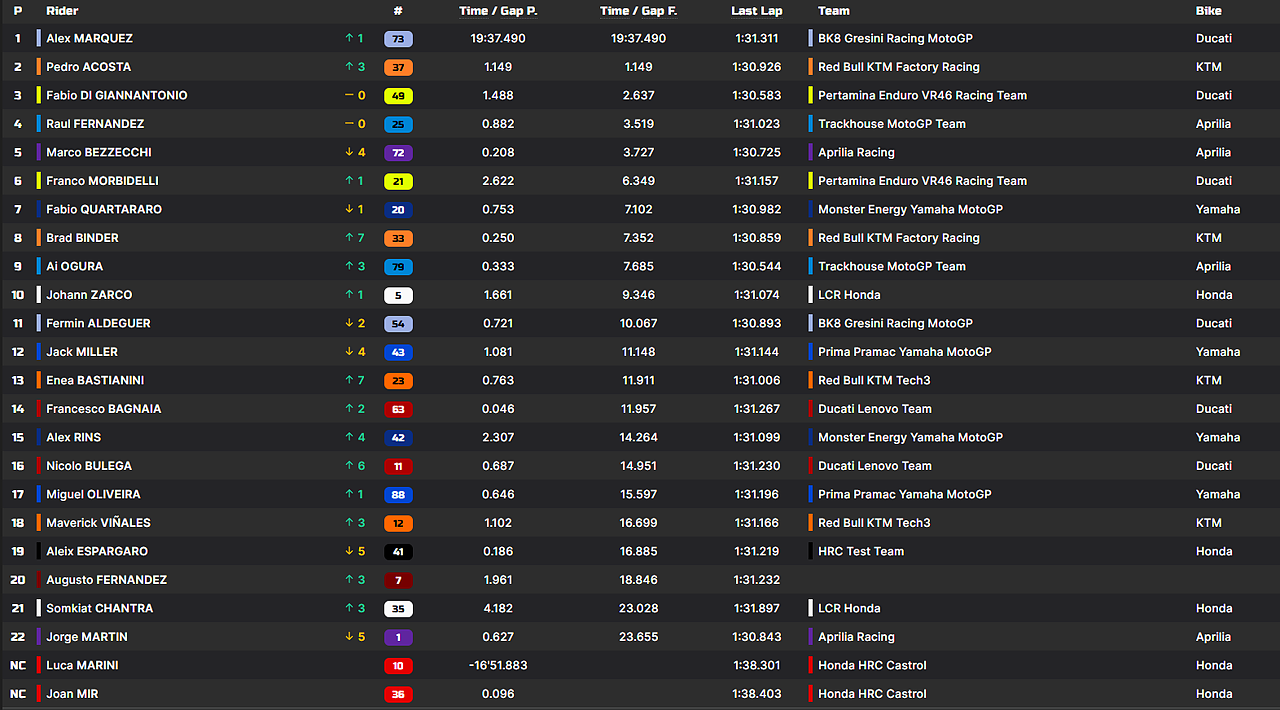1280x710 pixels.
Task: Click the green up arrow beside Brad Binder
Action: [349, 238]
